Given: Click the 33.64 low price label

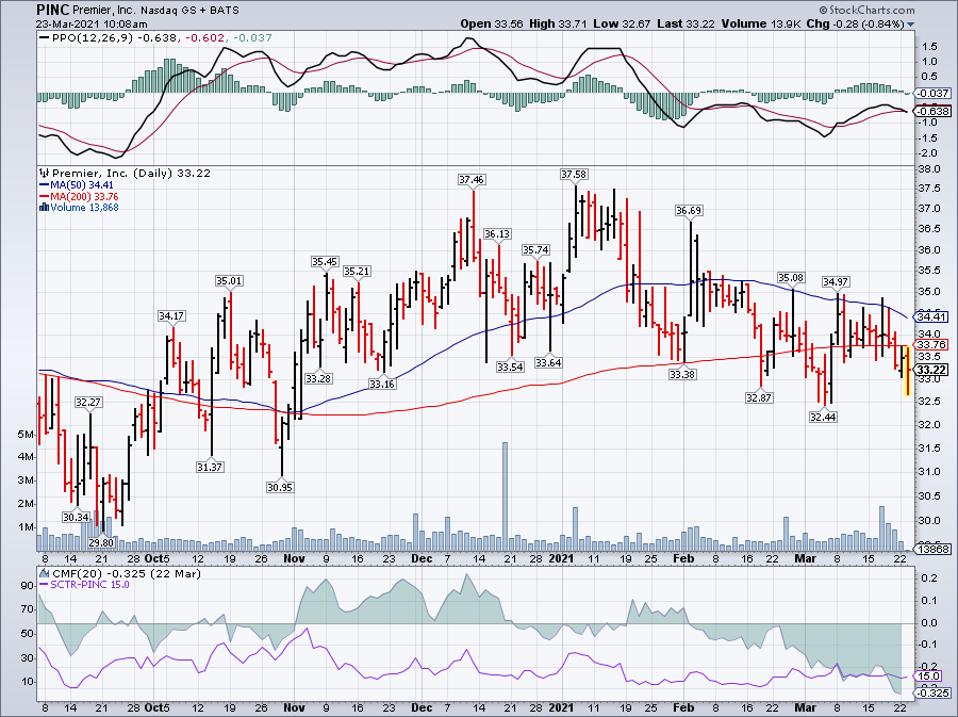Looking at the screenshot, I should coord(548,363).
